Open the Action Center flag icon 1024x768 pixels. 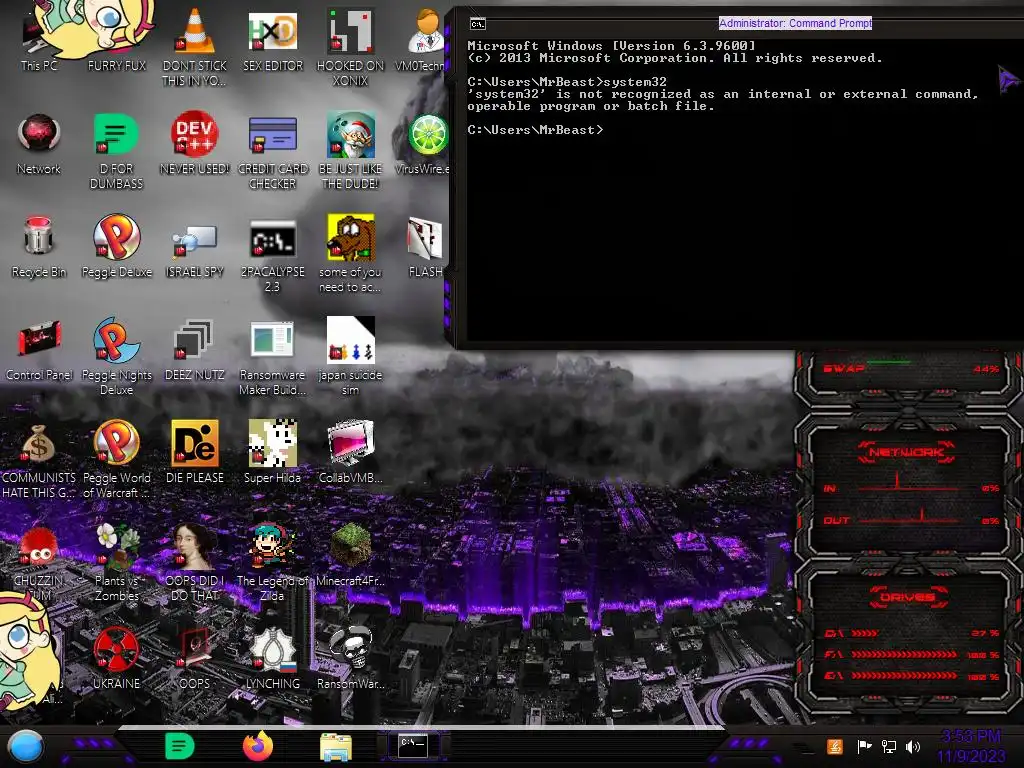point(864,746)
